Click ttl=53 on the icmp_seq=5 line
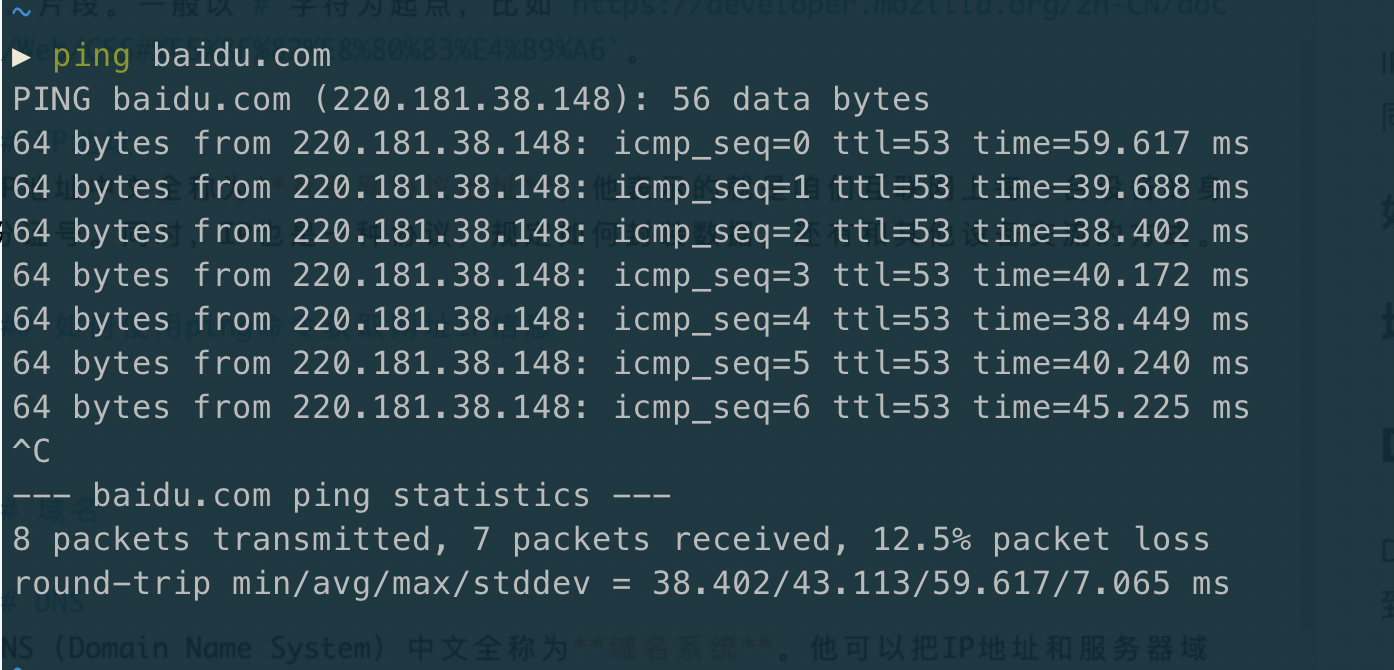This screenshot has width=1394, height=670. point(891,363)
